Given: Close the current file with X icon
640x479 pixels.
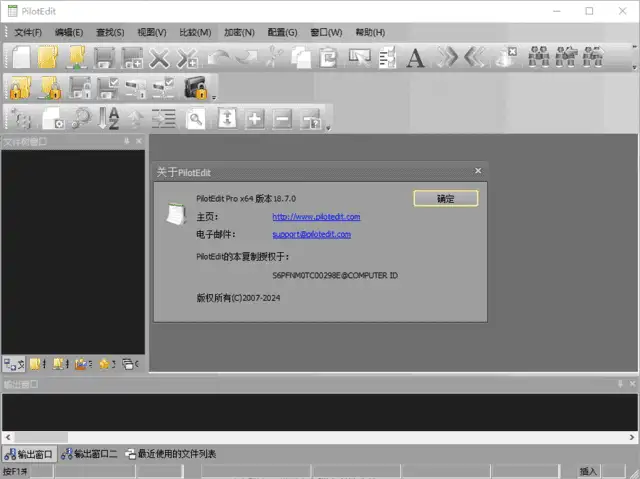Looking at the screenshot, I should [159, 58].
